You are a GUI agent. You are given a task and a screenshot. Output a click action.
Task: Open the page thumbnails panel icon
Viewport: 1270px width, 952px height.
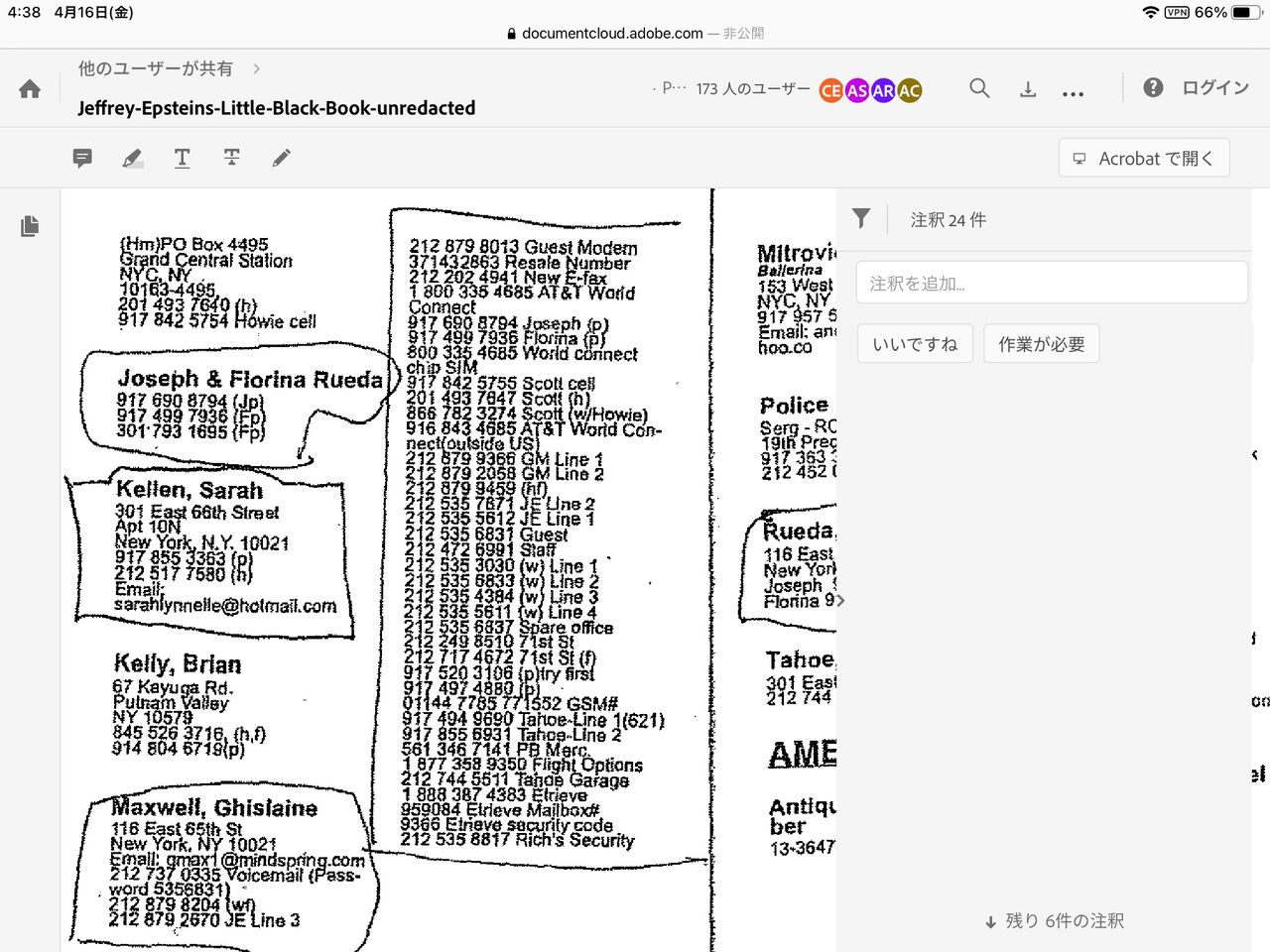pos(30,226)
